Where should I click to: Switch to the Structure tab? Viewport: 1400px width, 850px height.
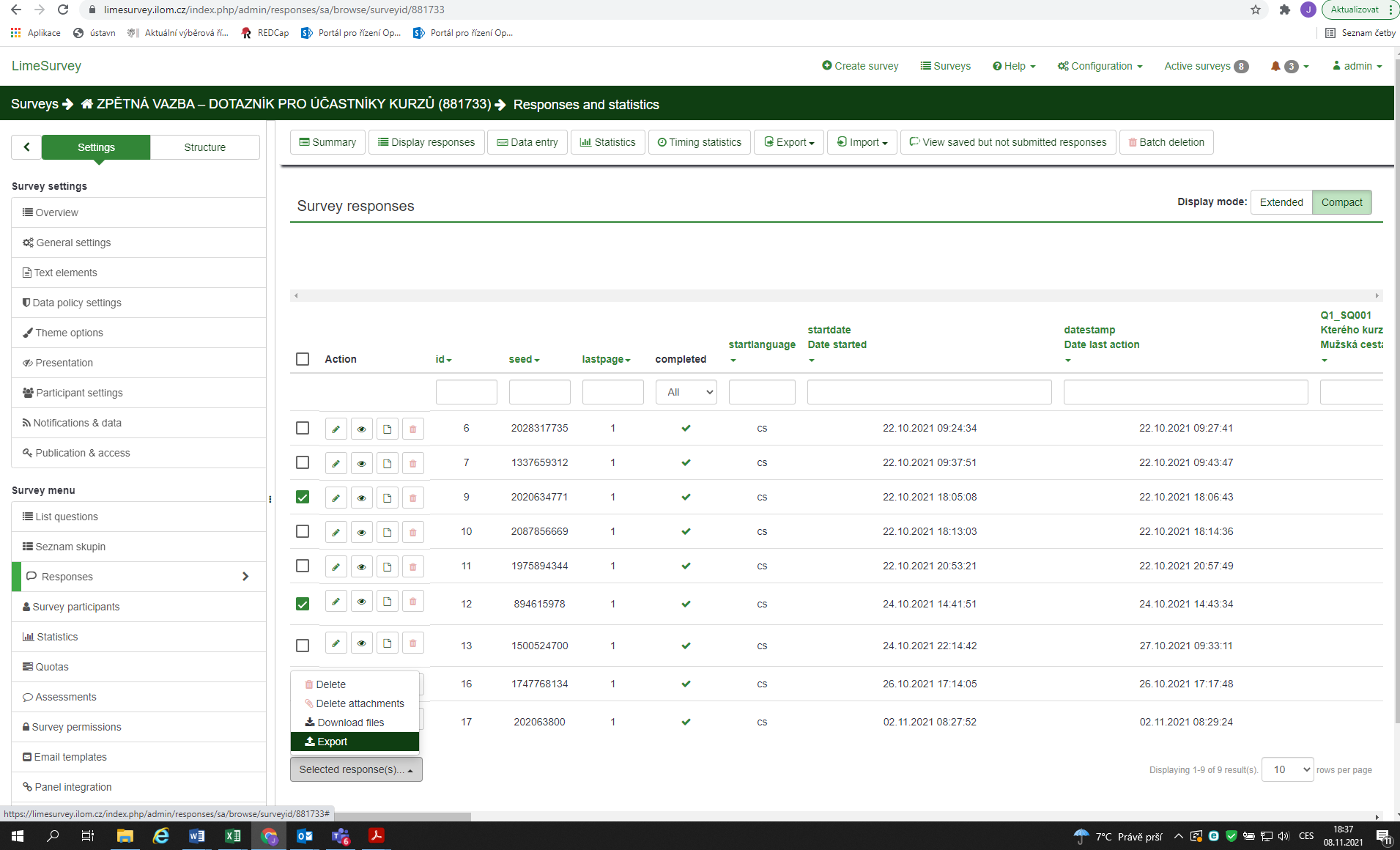tap(204, 147)
